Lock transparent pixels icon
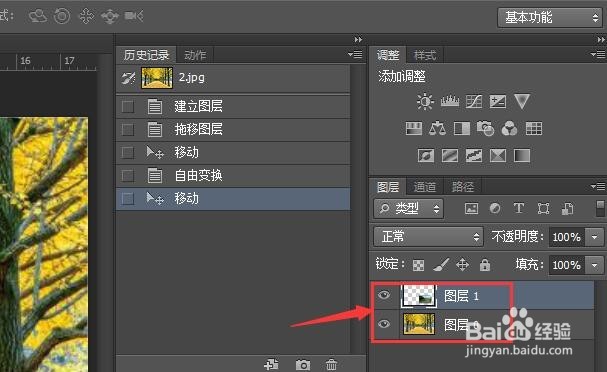The width and height of the screenshot is (607, 372). coord(418,265)
